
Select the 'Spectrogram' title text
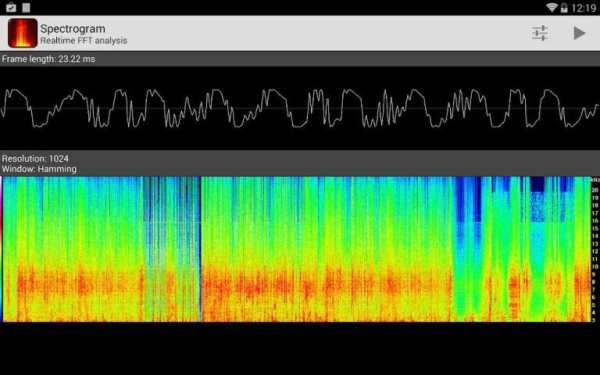click(73, 29)
